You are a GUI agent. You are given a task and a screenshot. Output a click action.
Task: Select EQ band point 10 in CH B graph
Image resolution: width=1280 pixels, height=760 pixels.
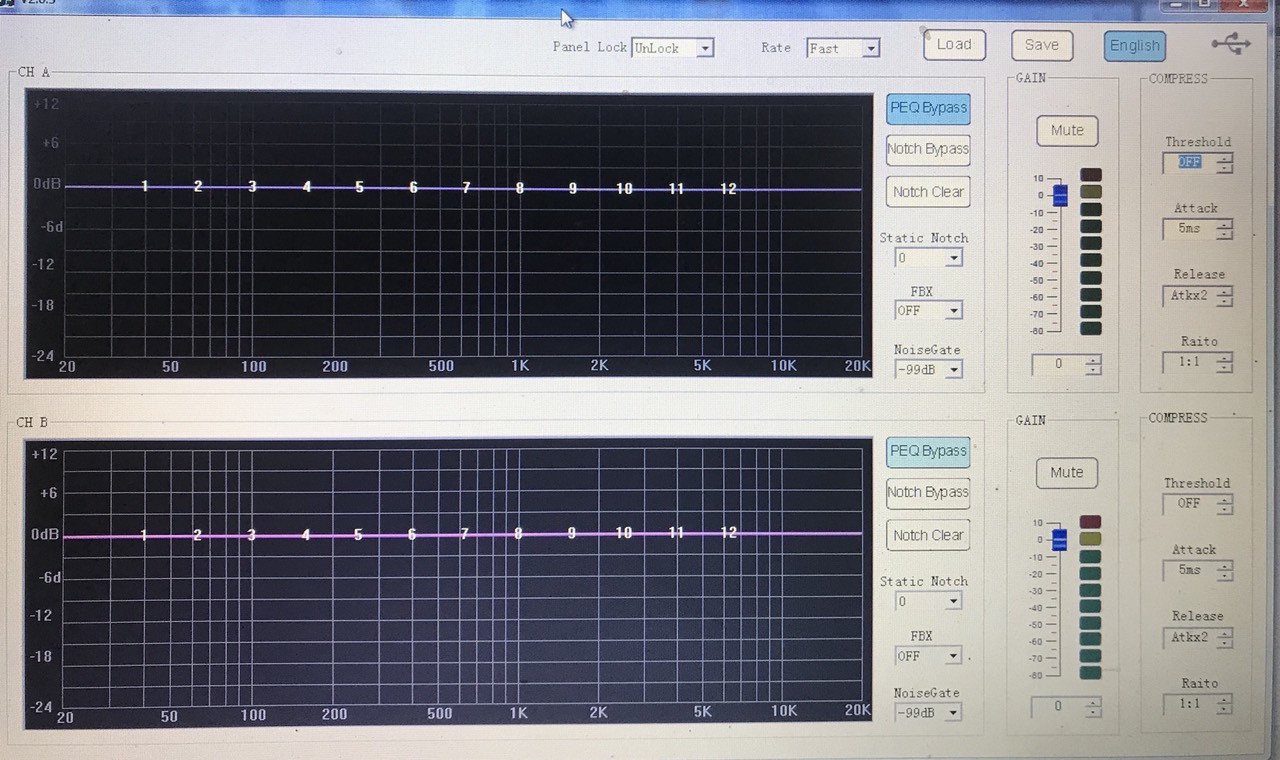(623, 533)
